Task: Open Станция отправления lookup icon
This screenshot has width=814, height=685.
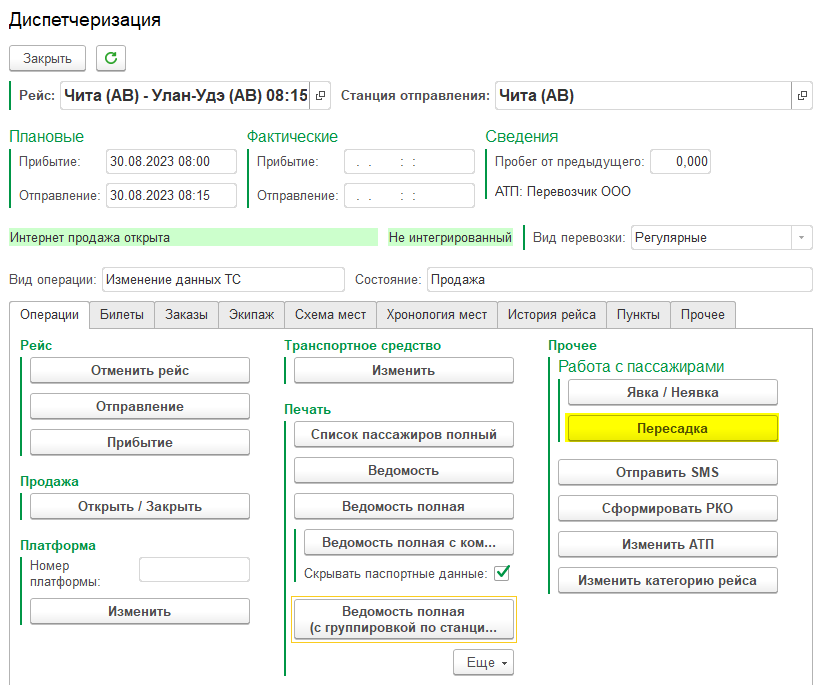Action: 801,96
